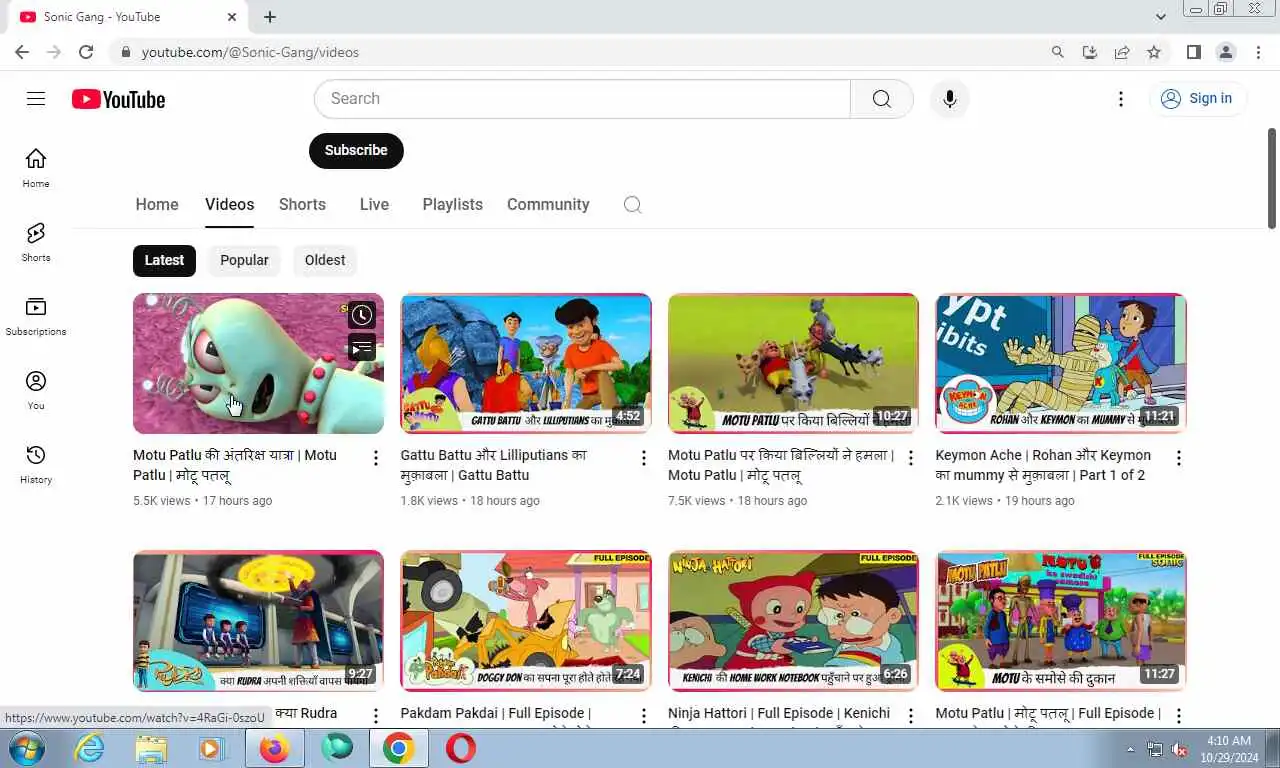
Task: Click the page vertical scrollbar
Action: click(1272, 178)
